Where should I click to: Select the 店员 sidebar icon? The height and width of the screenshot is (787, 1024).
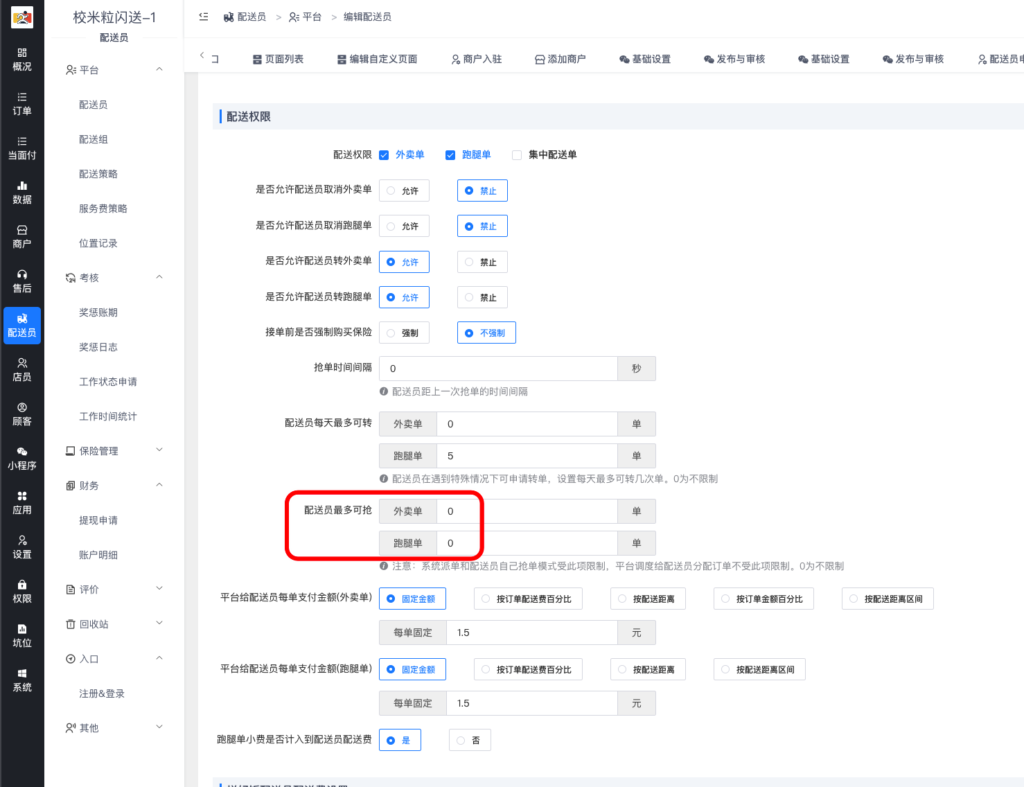21,371
